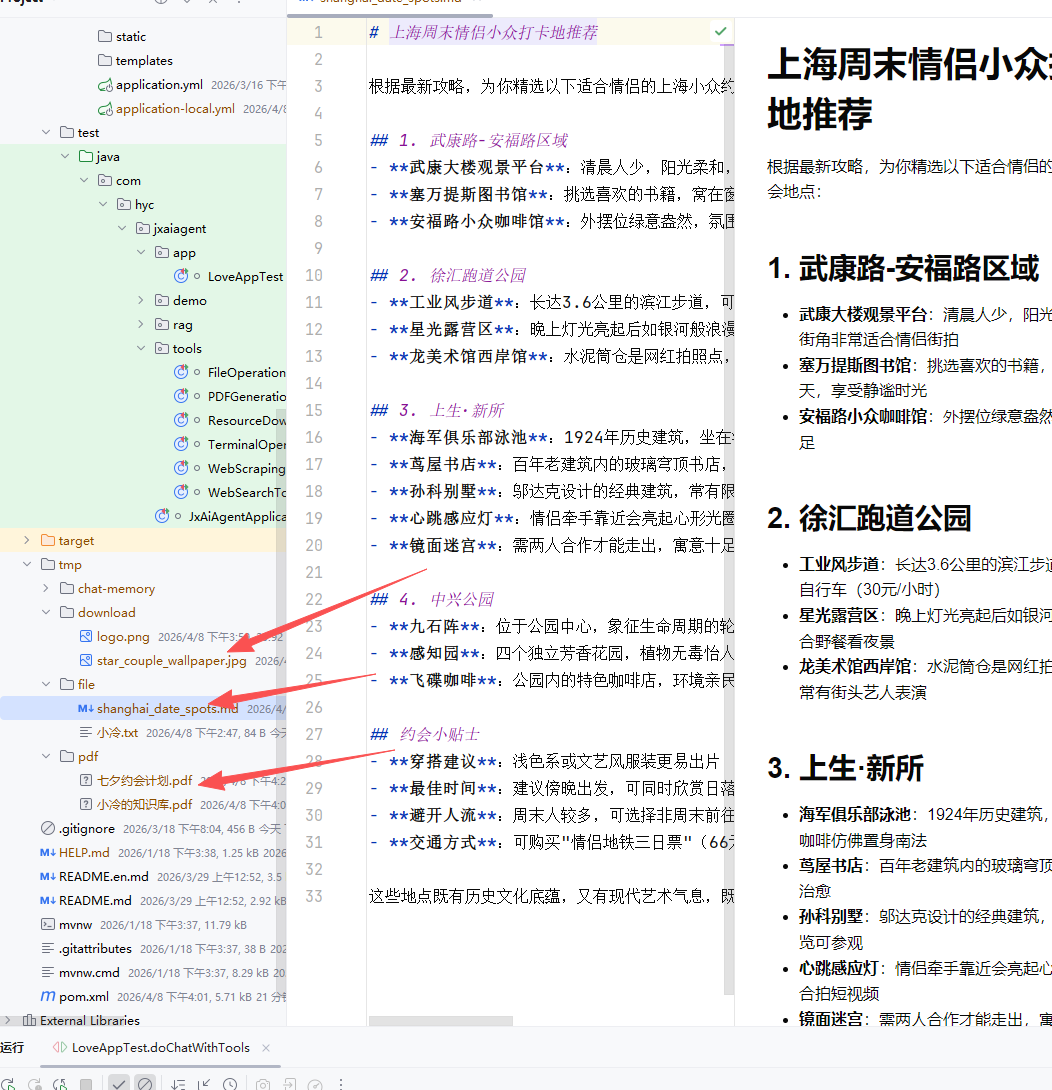Open 小冷的知识库.pdf file
This screenshot has width=1052, height=1090.
144,804
